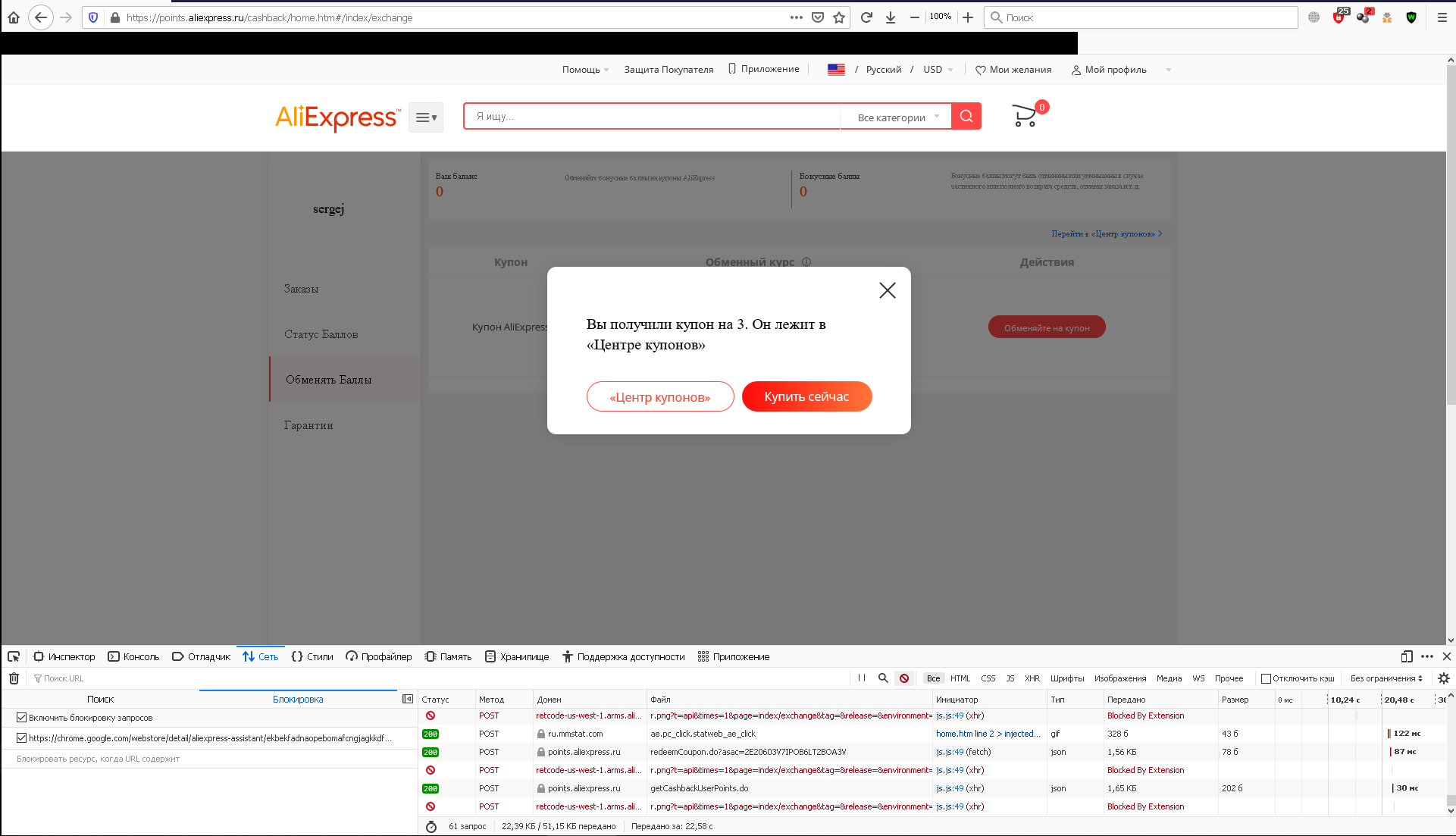The image size is (1456, 836).
Task: Open the red shield extension with badge 25
Action: click(x=1339, y=17)
